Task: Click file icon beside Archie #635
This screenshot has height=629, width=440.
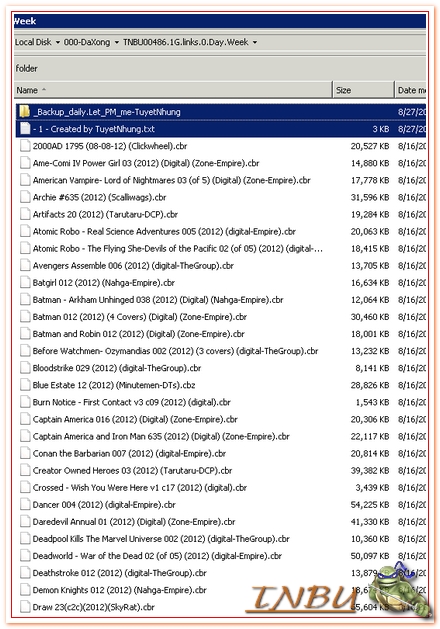Action: point(25,197)
